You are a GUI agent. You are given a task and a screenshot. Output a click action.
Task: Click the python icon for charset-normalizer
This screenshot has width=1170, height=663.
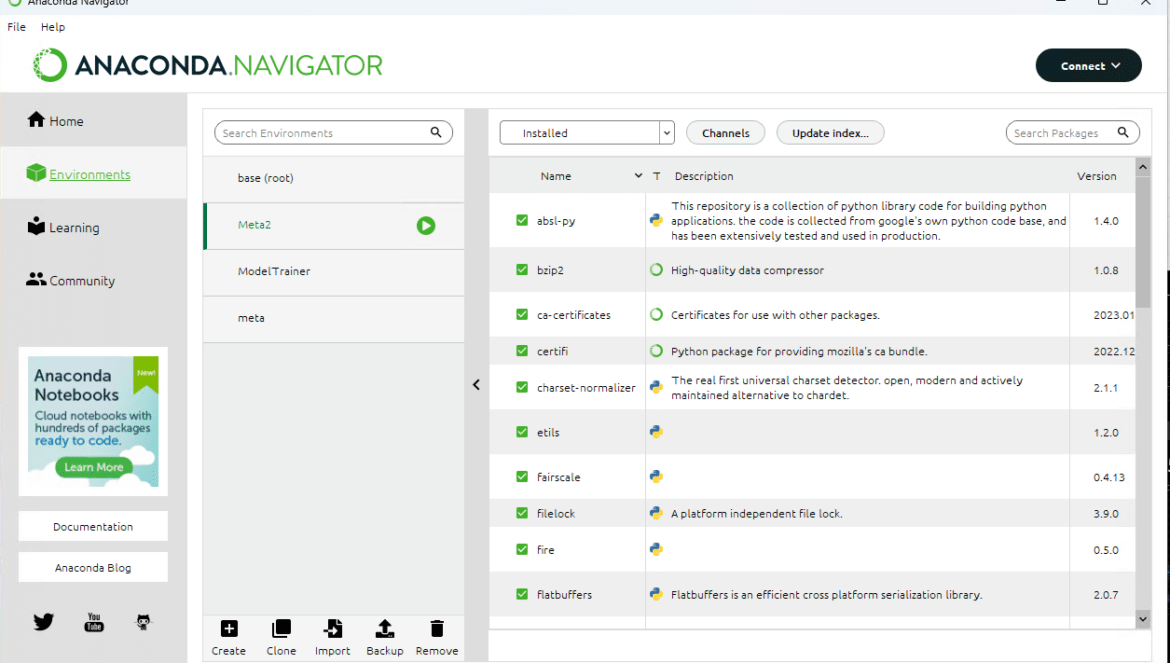click(x=656, y=387)
